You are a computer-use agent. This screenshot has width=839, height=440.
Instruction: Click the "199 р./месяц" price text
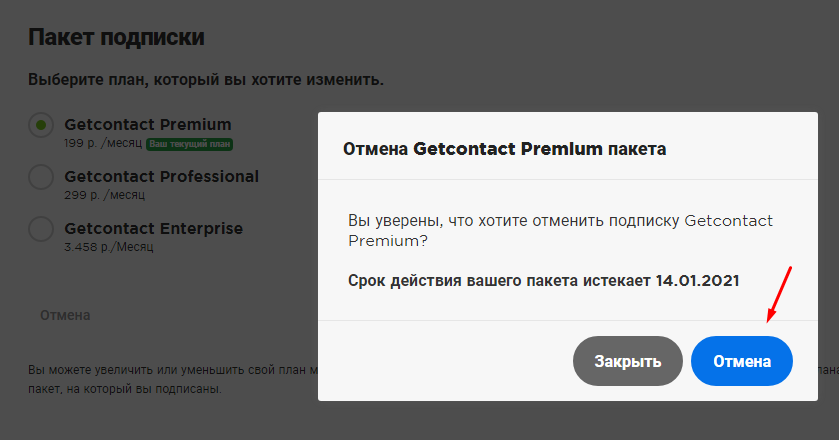(103, 144)
